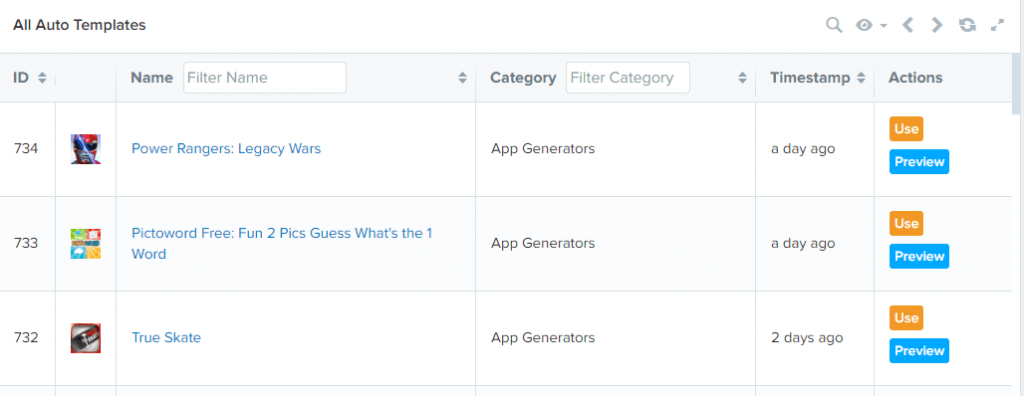Click Pictoword app thumbnail
This screenshot has height=396, width=1024.
86,244
